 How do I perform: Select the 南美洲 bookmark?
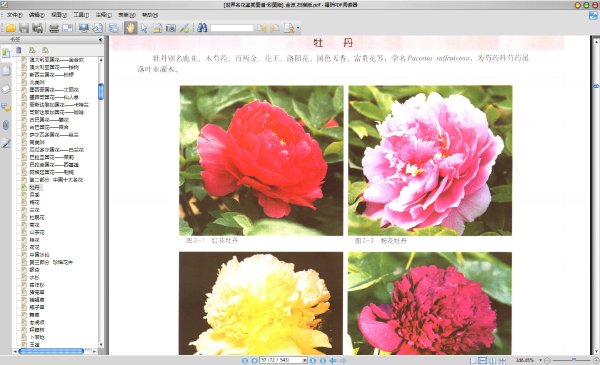[x=37, y=142]
